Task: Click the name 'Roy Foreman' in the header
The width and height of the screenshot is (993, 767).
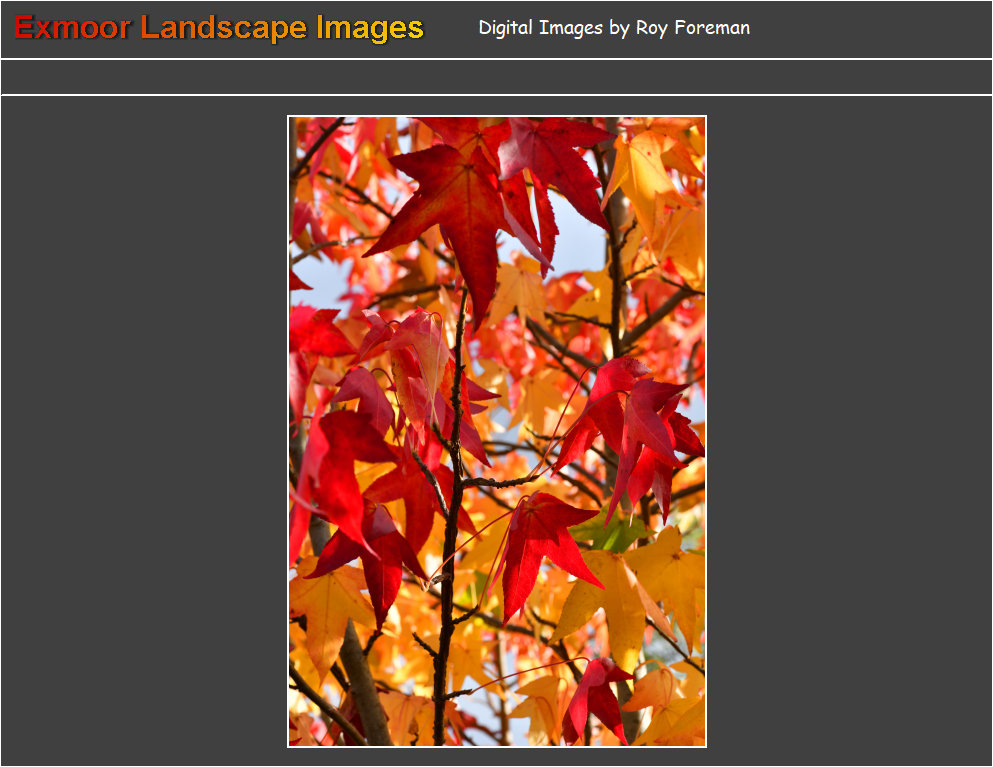Action: [x=693, y=28]
